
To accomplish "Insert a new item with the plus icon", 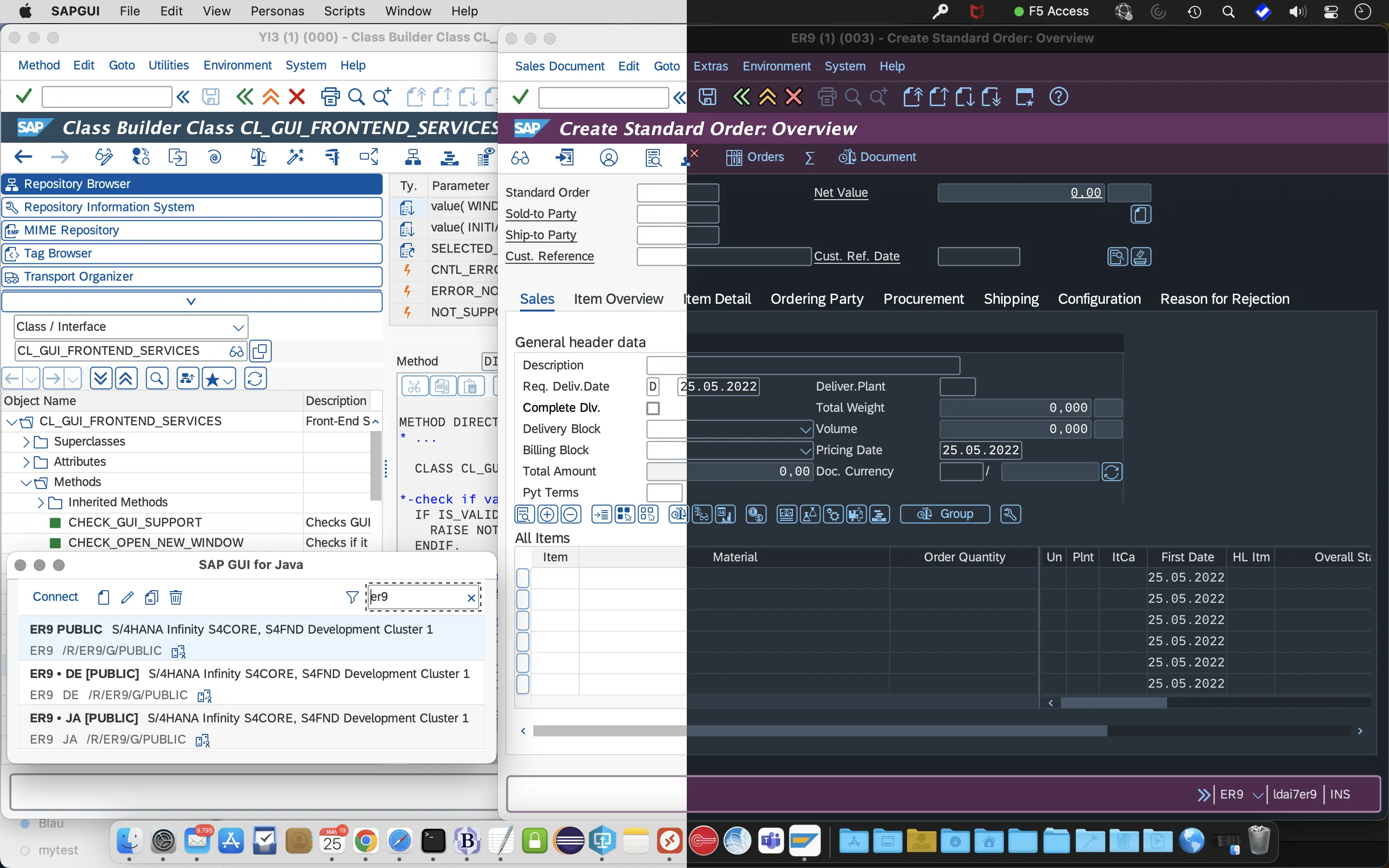I will (x=547, y=514).
